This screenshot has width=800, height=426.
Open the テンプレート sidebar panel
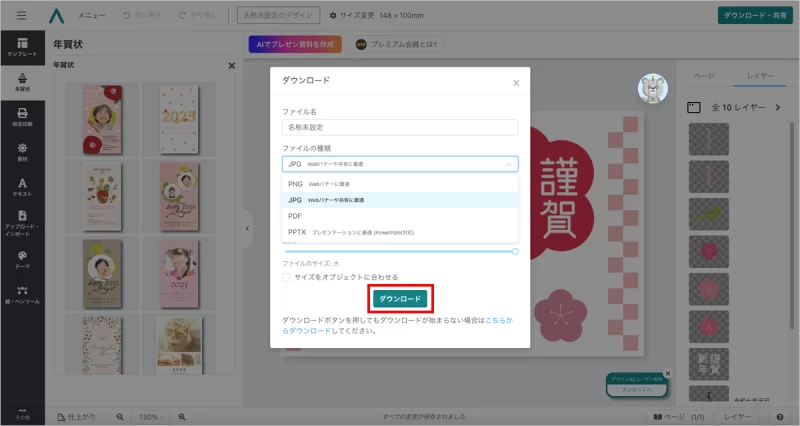point(21,46)
